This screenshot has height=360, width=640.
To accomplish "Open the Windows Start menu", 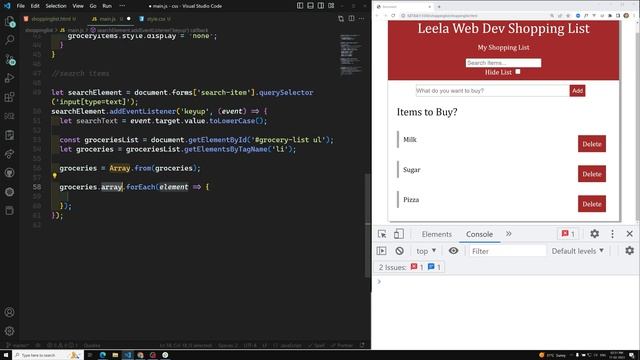I will [6, 355].
